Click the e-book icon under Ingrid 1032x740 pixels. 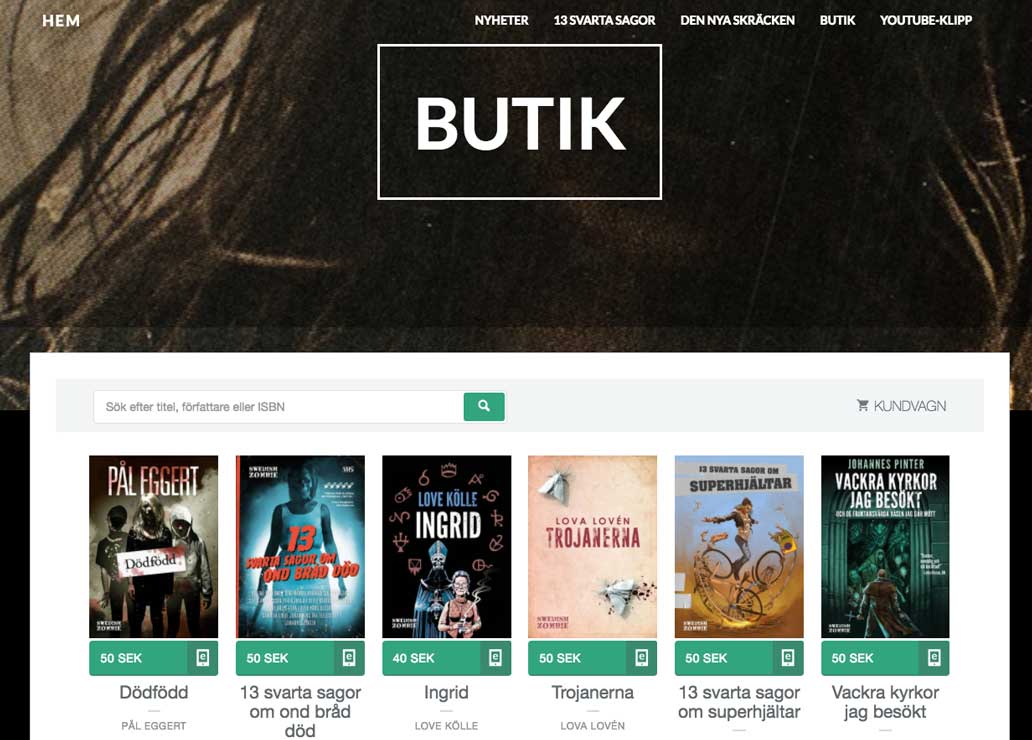(495, 658)
